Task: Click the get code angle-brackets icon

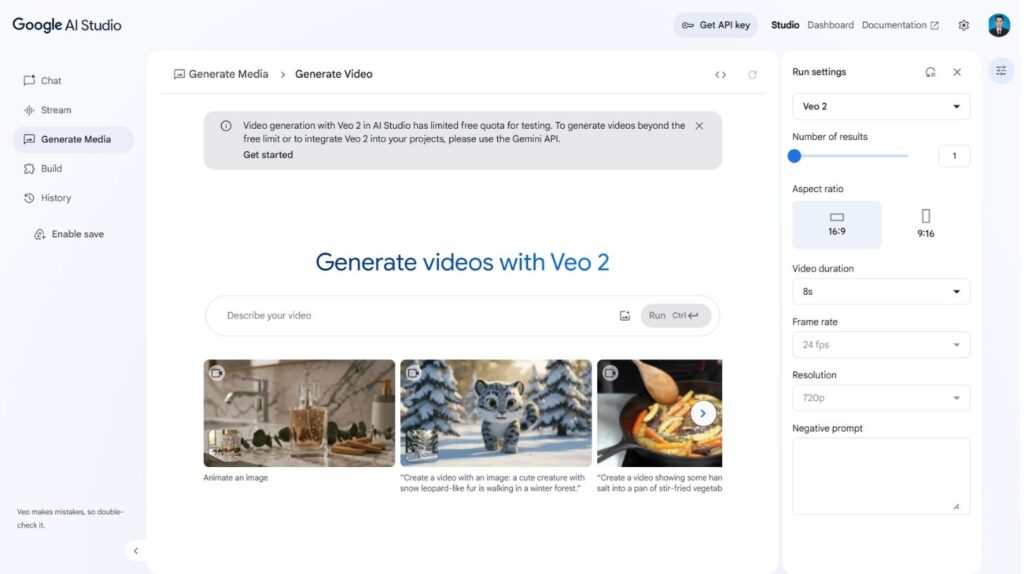Action: point(720,75)
